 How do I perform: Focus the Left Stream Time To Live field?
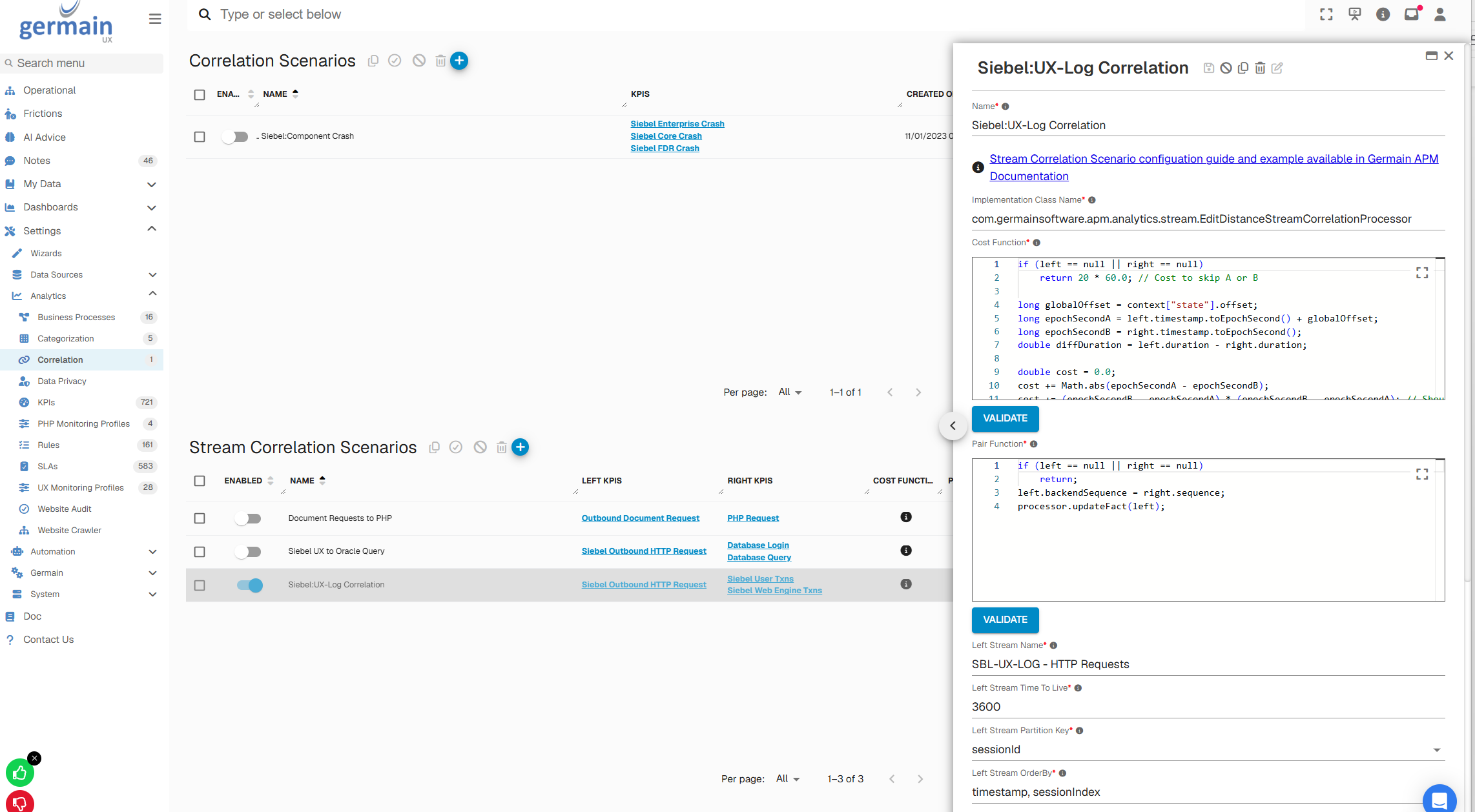(1208, 707)
